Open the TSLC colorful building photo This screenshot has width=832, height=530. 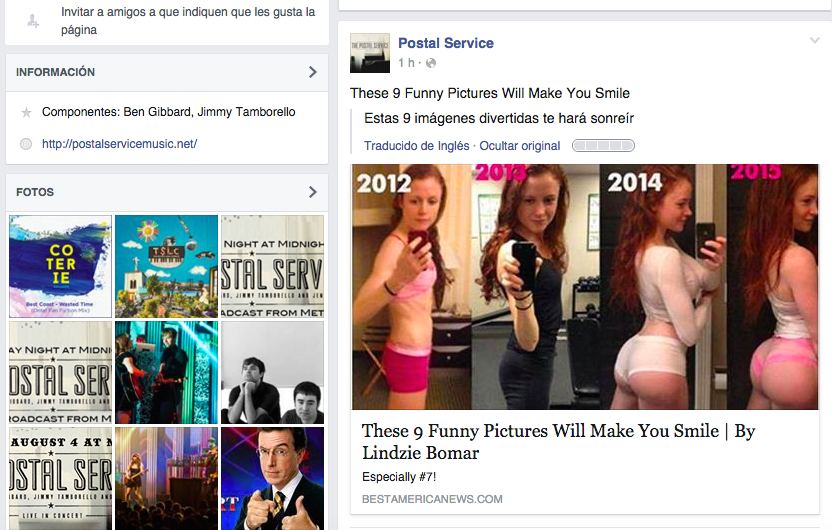[x=166, y=266]
